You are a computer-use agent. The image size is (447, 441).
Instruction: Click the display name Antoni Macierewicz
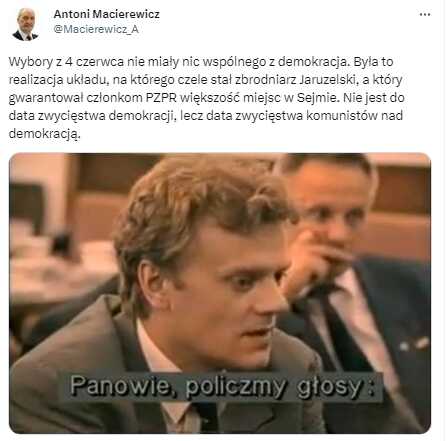(x=106, y=14)
